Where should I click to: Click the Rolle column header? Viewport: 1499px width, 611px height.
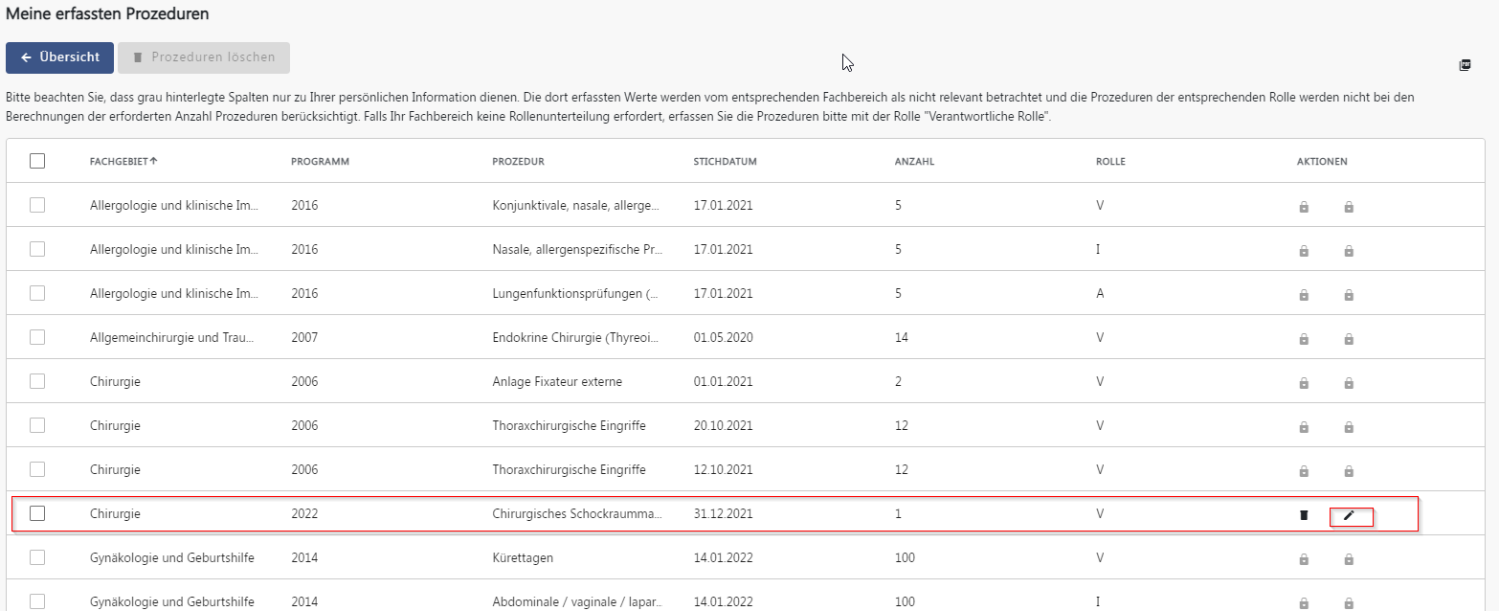1110,162
